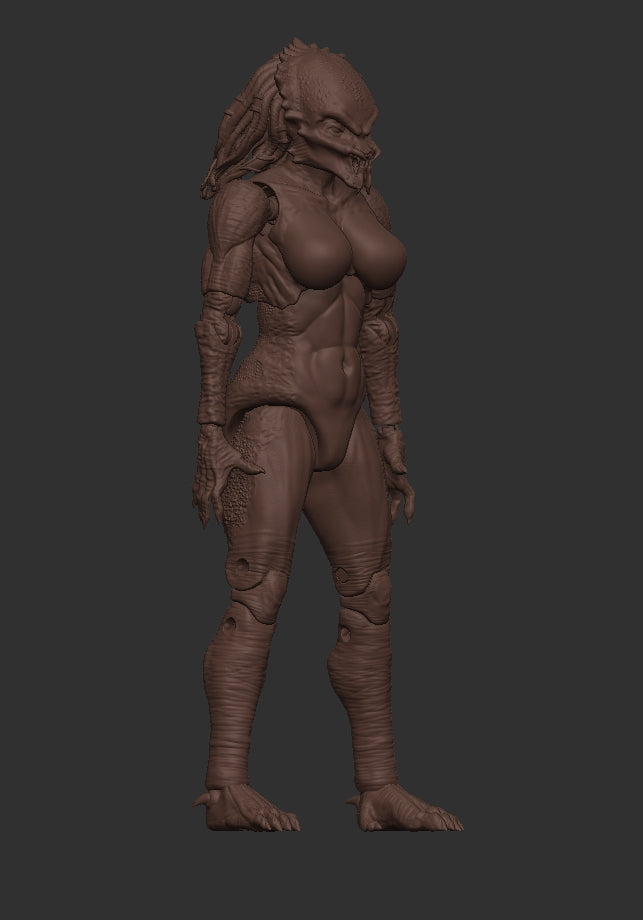Click the clawed foot on the left

(x=248, y=808)
